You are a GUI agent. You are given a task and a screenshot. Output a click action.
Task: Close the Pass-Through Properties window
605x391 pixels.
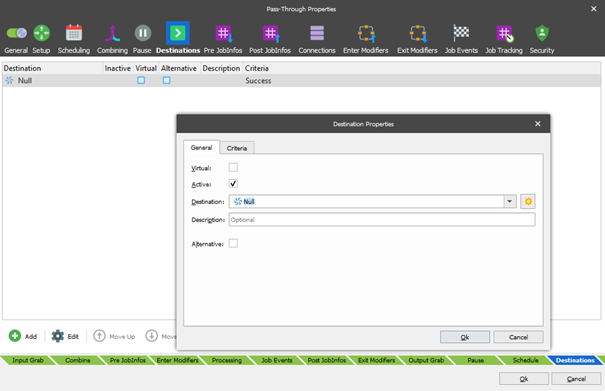[594, 8]
